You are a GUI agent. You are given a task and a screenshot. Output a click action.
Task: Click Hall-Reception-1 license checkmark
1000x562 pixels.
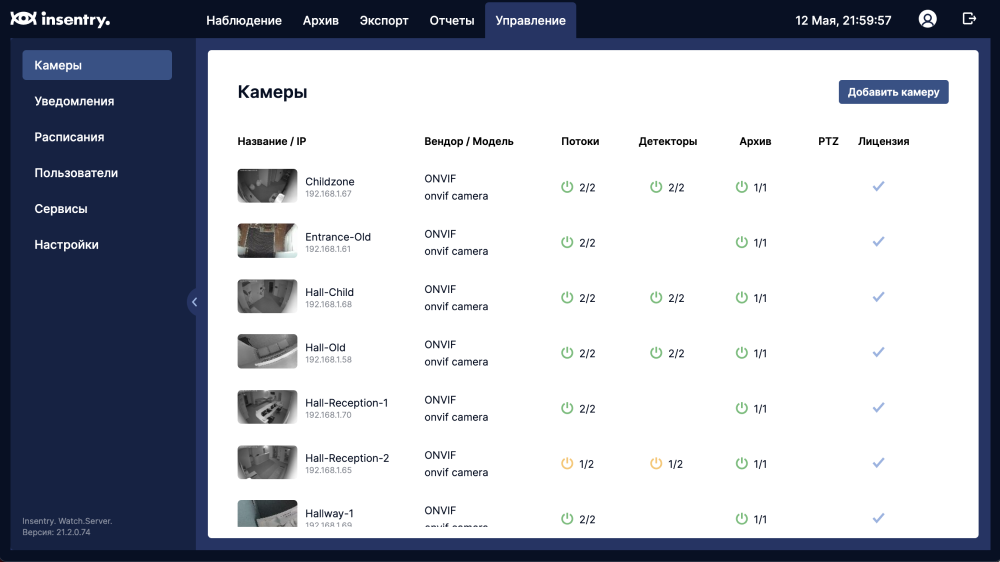tap(878, 408)
